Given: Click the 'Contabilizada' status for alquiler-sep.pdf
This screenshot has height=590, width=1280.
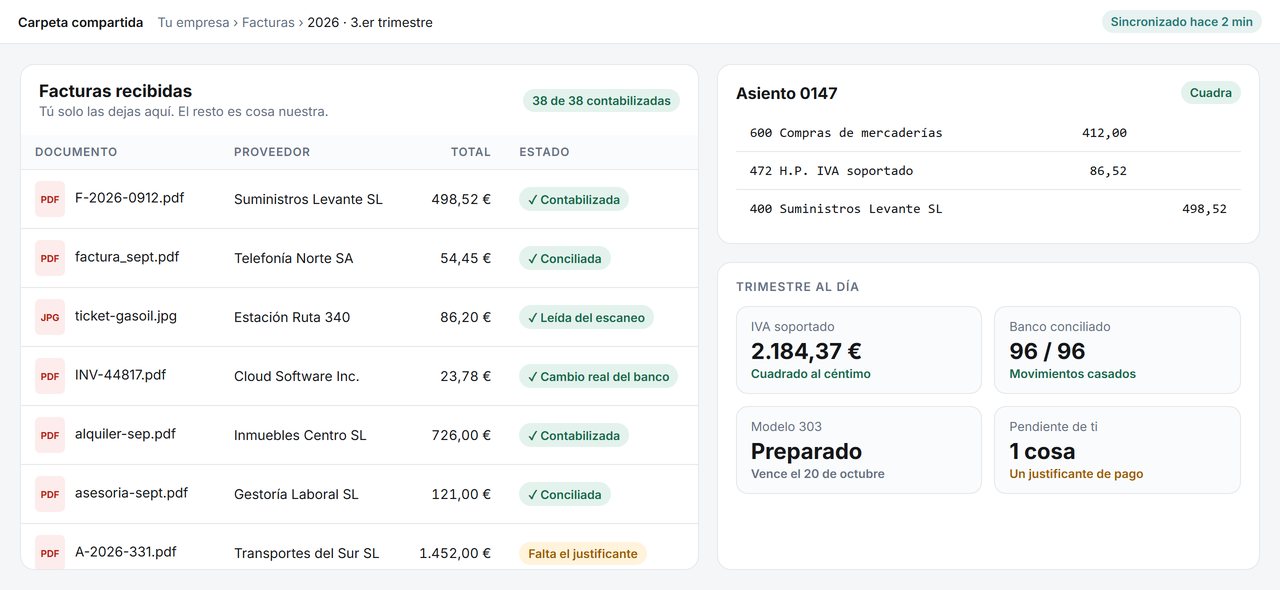Looking at the screenshot, I should tap(574, 435).
